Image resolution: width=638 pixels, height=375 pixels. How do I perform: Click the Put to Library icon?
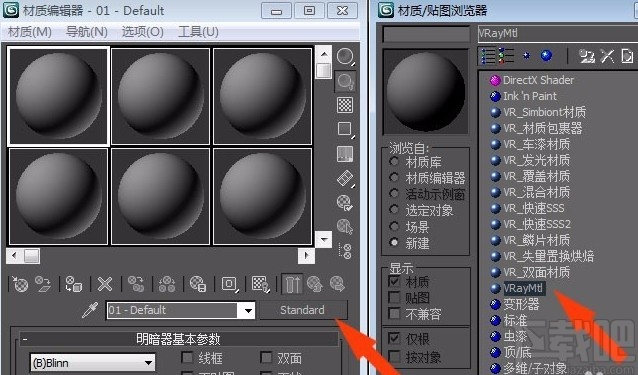click(198, 284)
